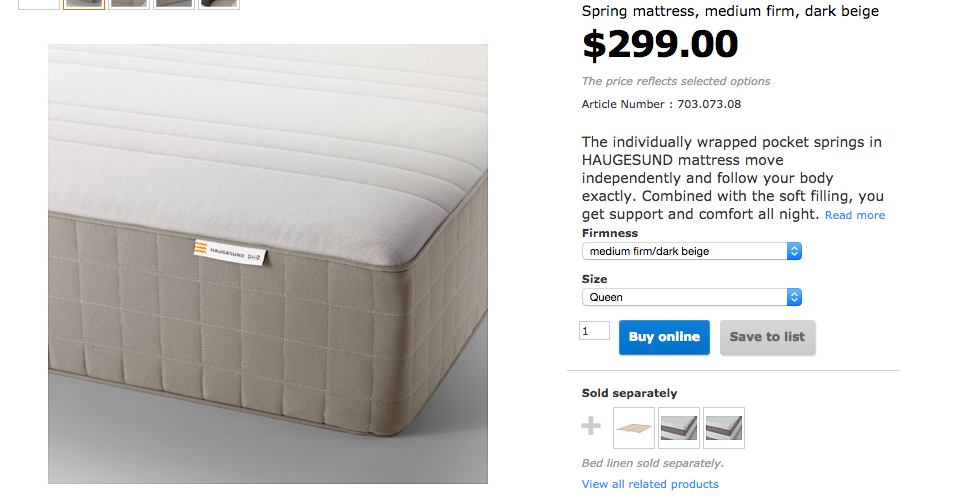975x499 pixels.
Task: Click the large mattress product image
Action: pyautogui.click(x=268, y=264)
